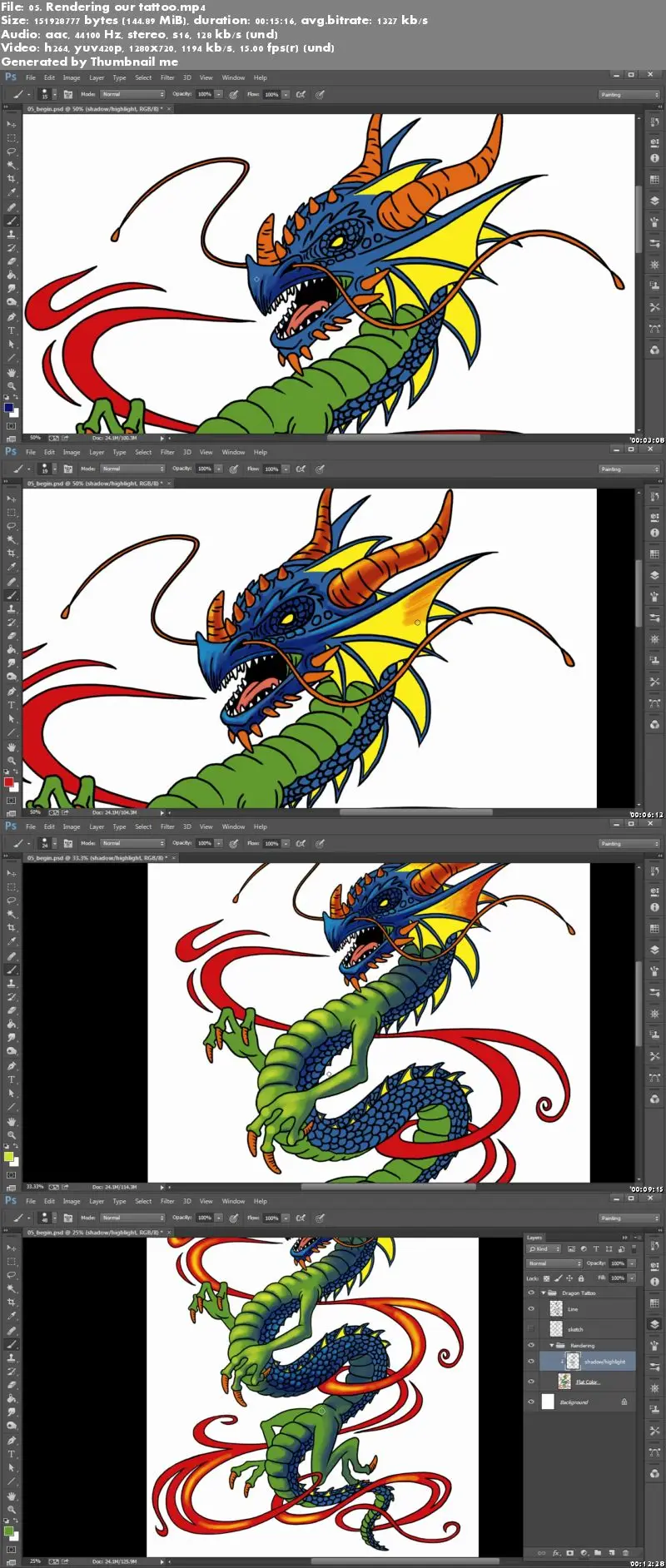Viewport: 666px width, 1568px height.
Task: Toggle lock transparent pixels
Action: pos(547,1278)
